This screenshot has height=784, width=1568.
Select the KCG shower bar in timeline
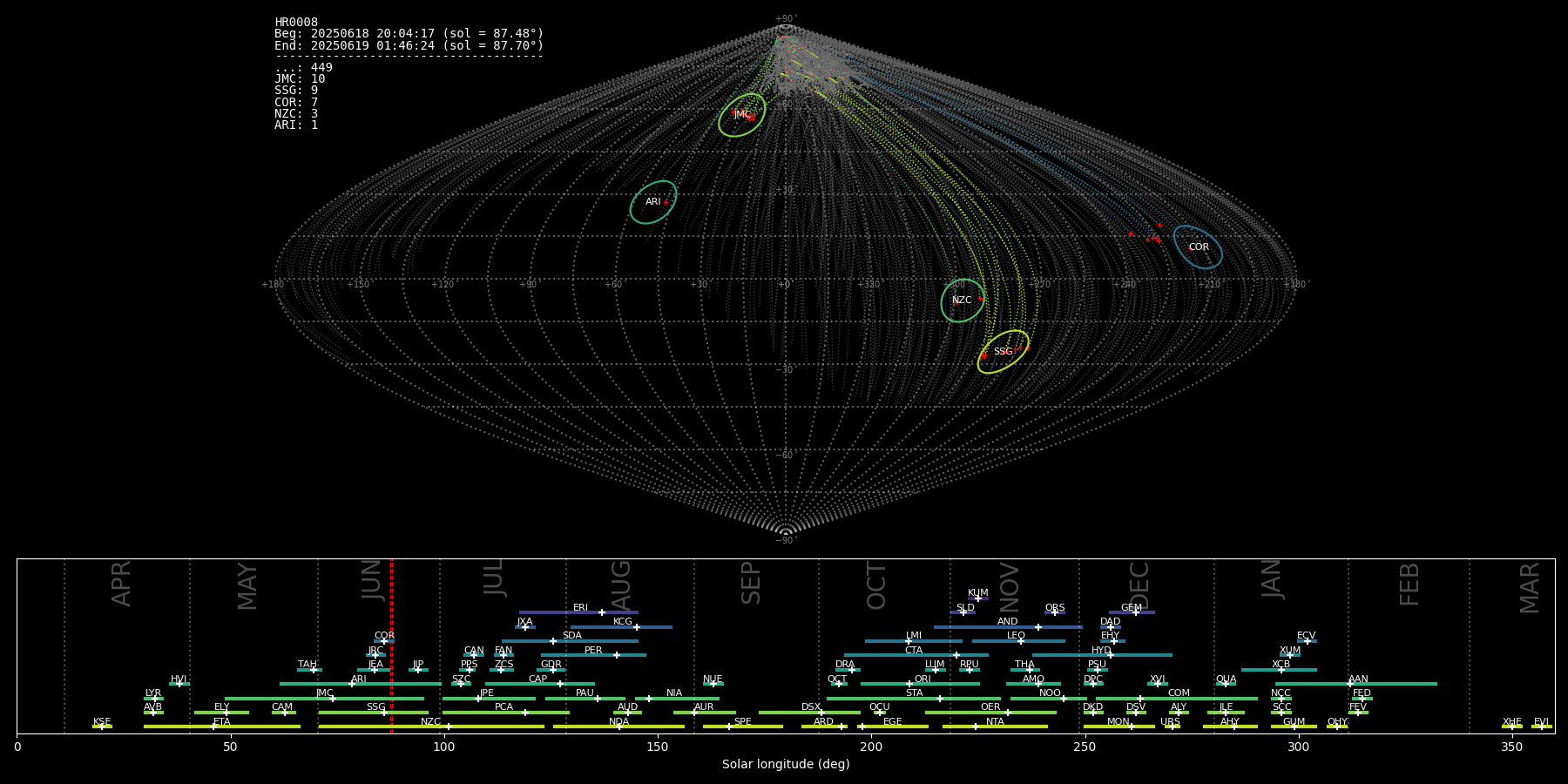[x=621, y=627]
